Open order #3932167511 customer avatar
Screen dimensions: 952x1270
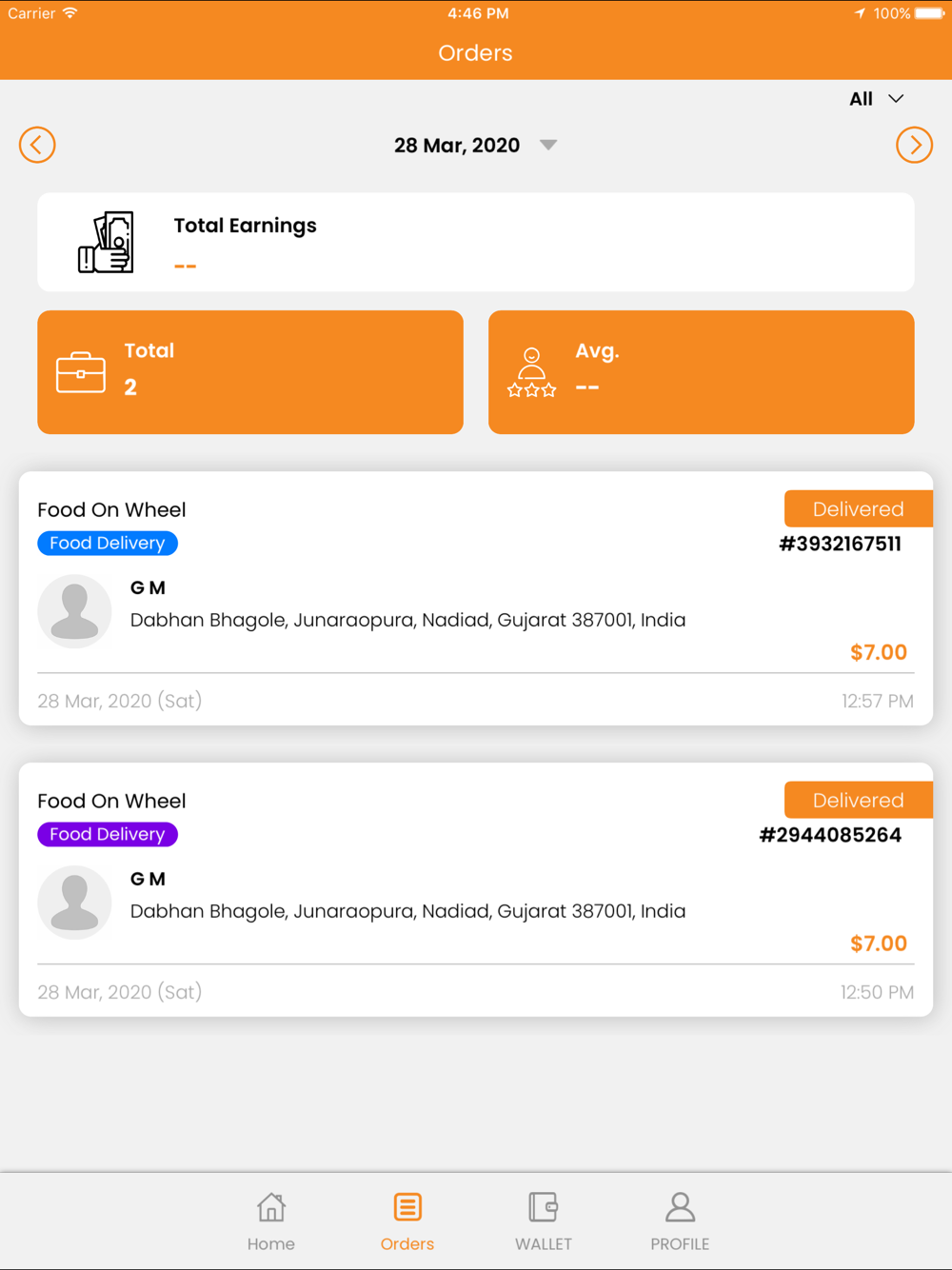tap(74, 611)
